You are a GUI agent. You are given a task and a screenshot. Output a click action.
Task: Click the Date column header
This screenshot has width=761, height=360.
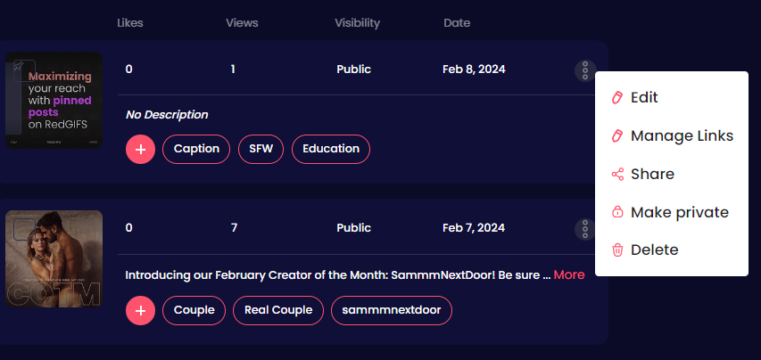457,23
